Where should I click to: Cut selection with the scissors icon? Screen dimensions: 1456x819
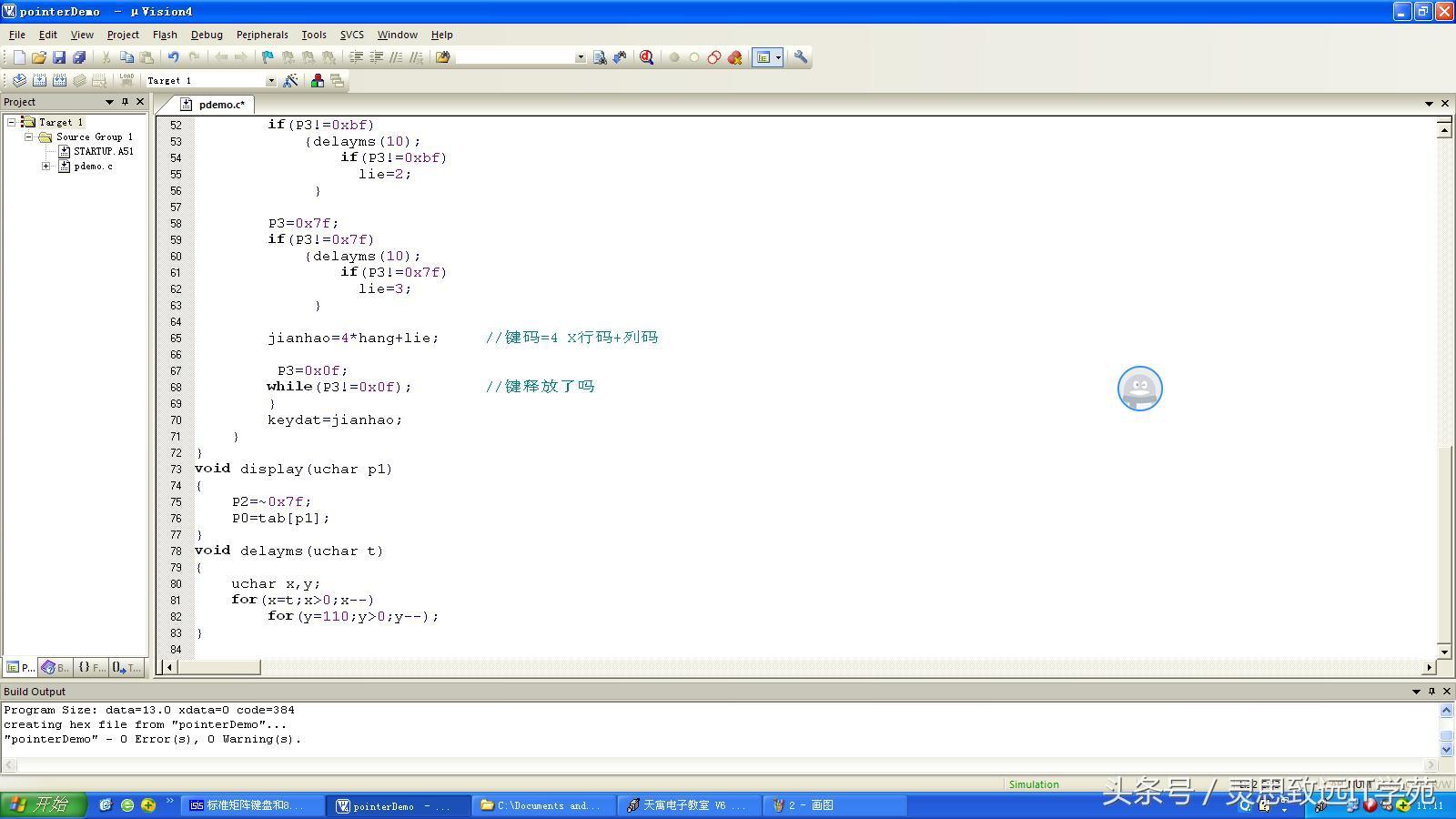coord(106,57)
